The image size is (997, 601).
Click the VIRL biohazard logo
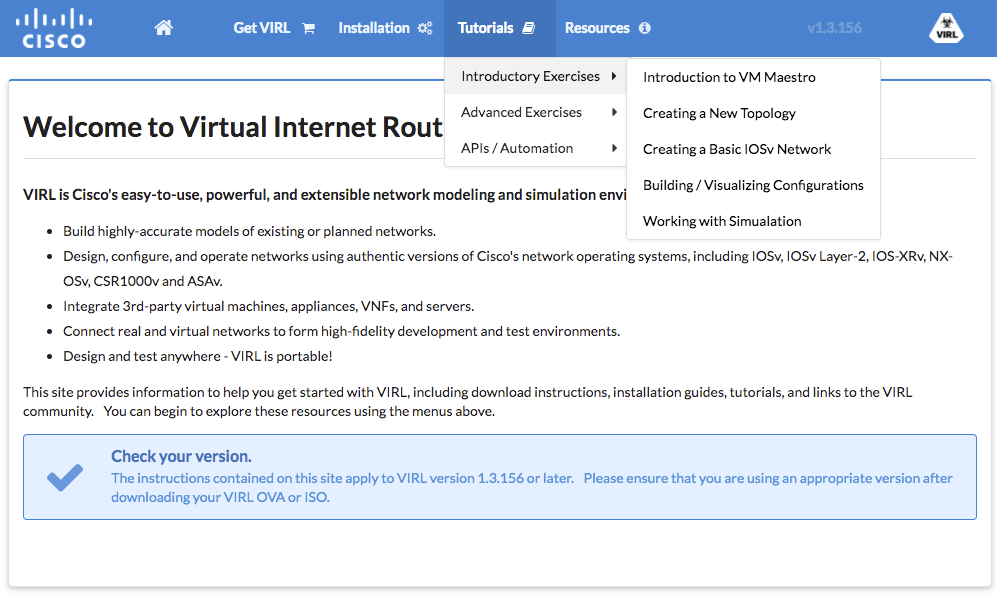(x=946, y=28)
